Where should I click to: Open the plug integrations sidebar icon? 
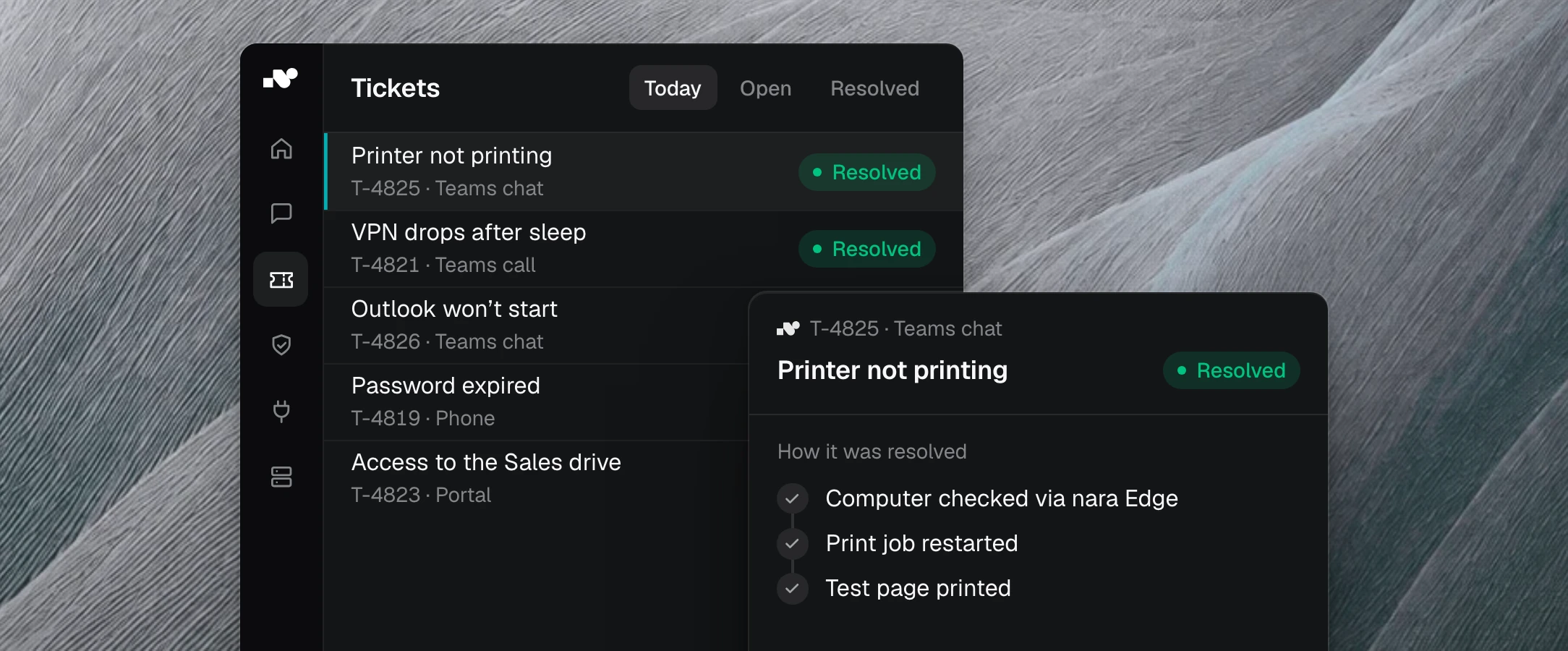(281, 411)
